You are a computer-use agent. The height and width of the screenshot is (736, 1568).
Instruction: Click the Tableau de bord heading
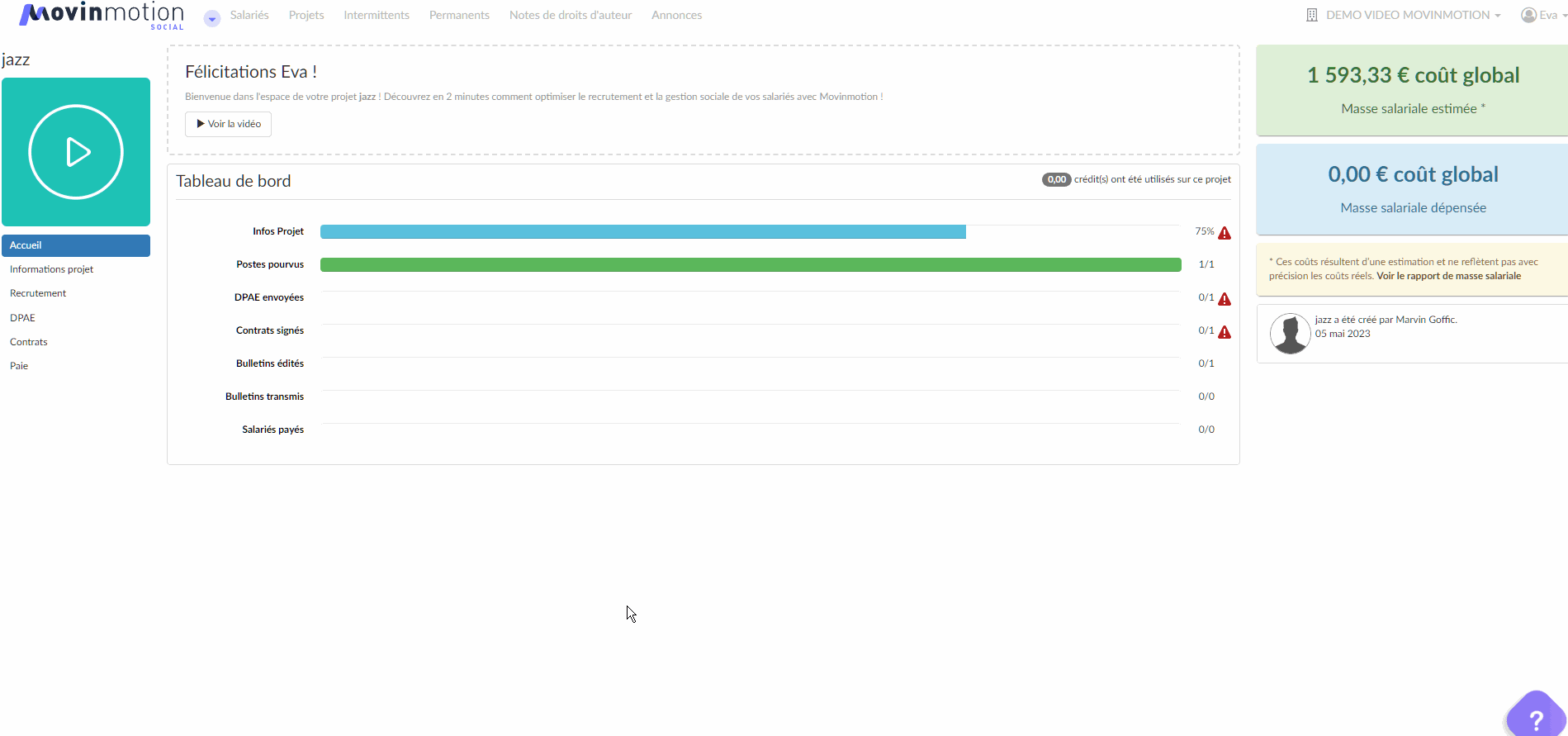pyautogui.click(x=234, y=181)
